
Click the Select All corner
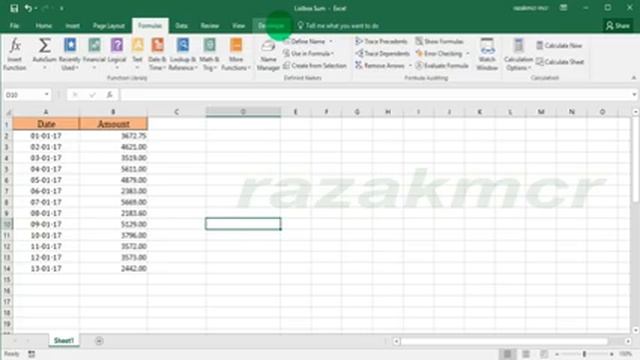pyautogui.click(x=8, y=112)
